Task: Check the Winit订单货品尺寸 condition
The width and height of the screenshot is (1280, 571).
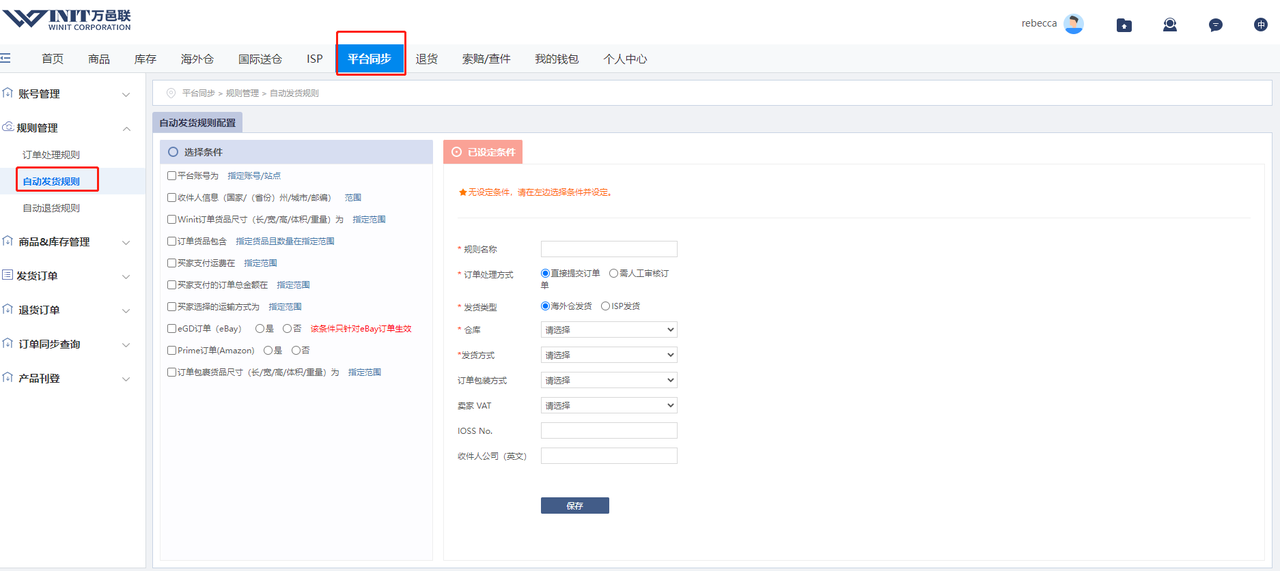Action: (x=171, y=219)
